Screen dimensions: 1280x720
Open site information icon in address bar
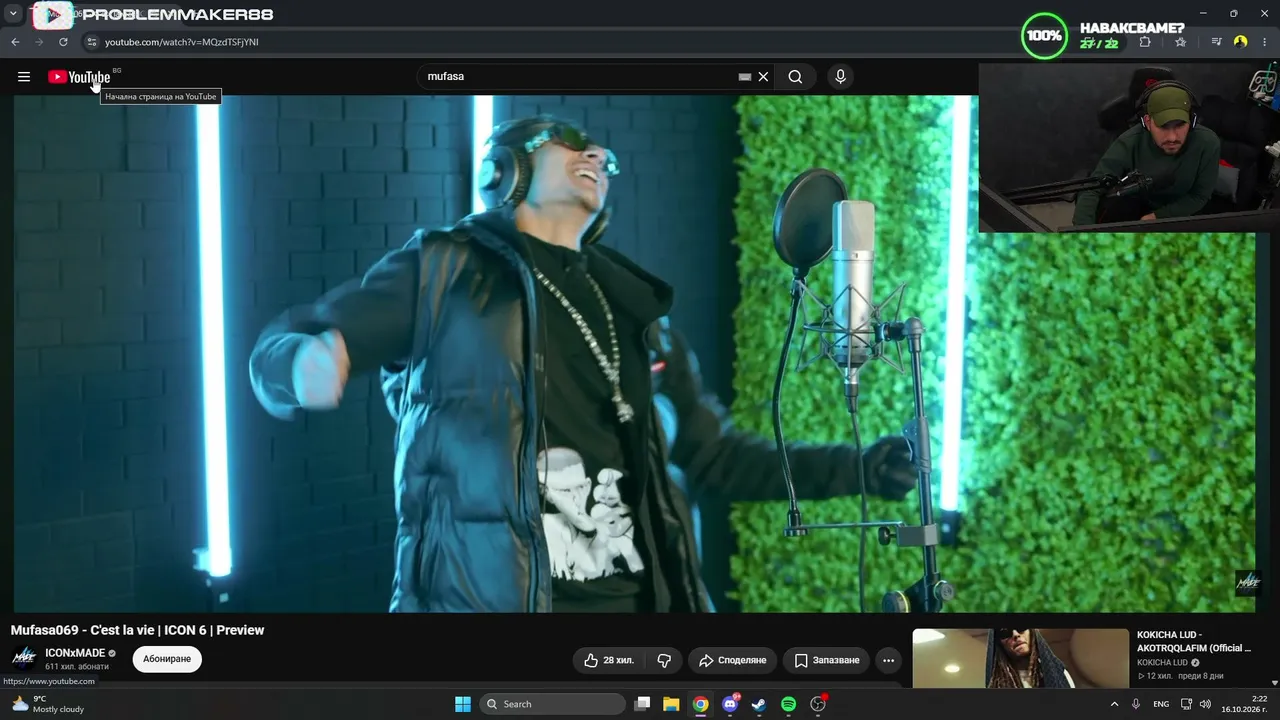92,42
